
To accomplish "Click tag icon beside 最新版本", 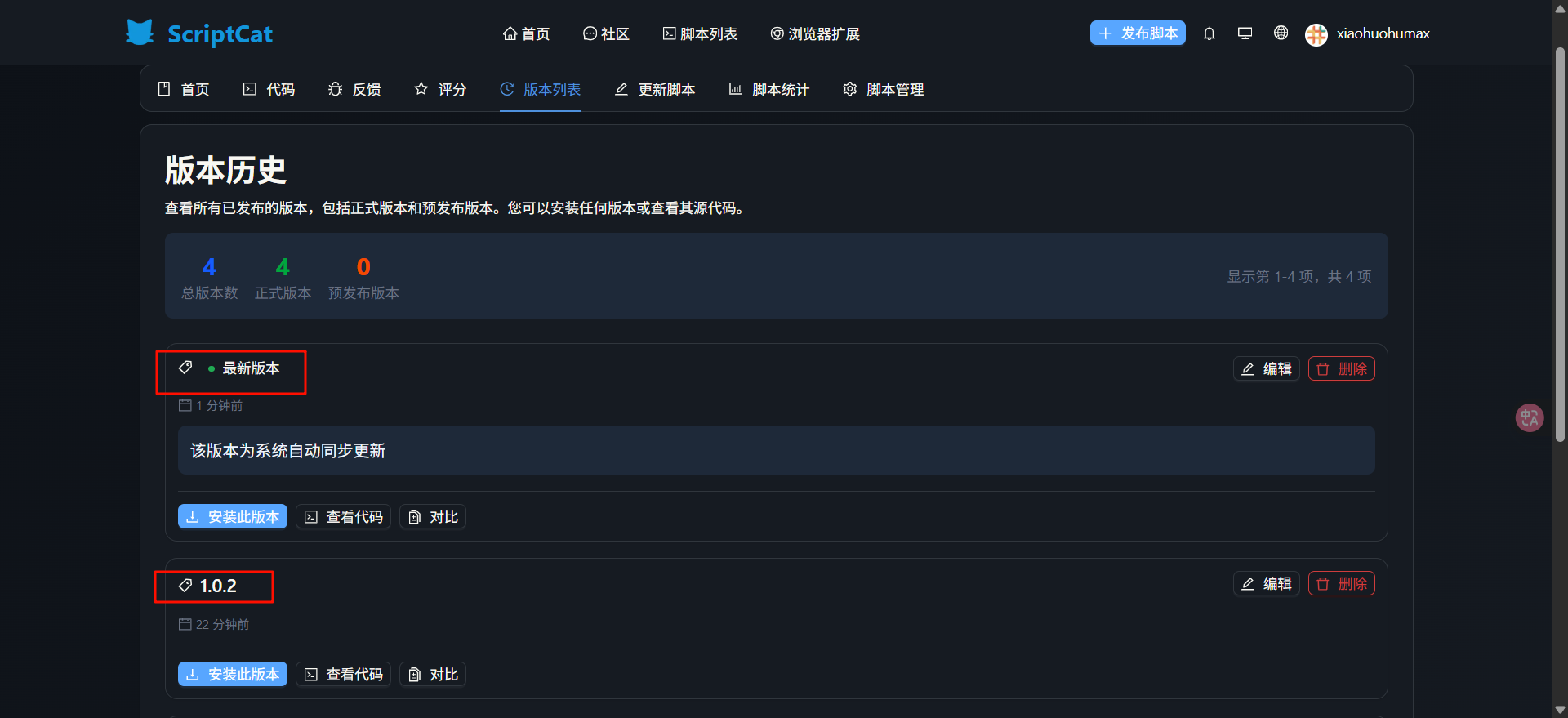I will 185,368.
